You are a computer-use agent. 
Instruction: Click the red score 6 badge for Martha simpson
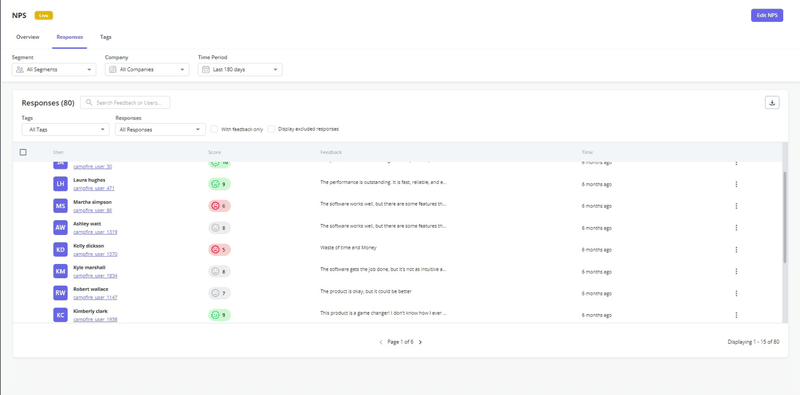pyautogui.click(x=219, y=206)
